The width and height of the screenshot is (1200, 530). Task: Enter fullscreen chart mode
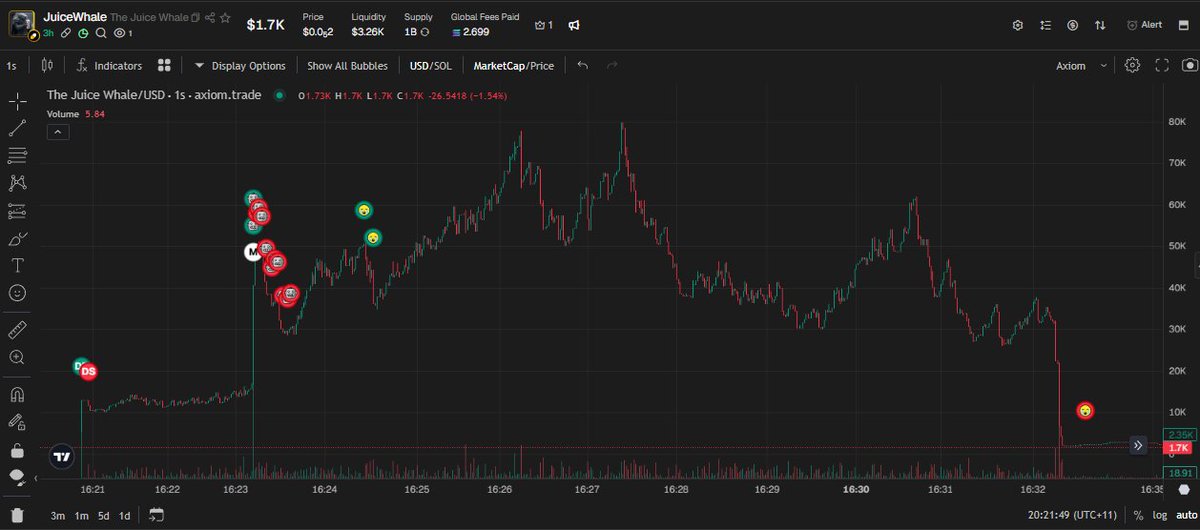1162,65
